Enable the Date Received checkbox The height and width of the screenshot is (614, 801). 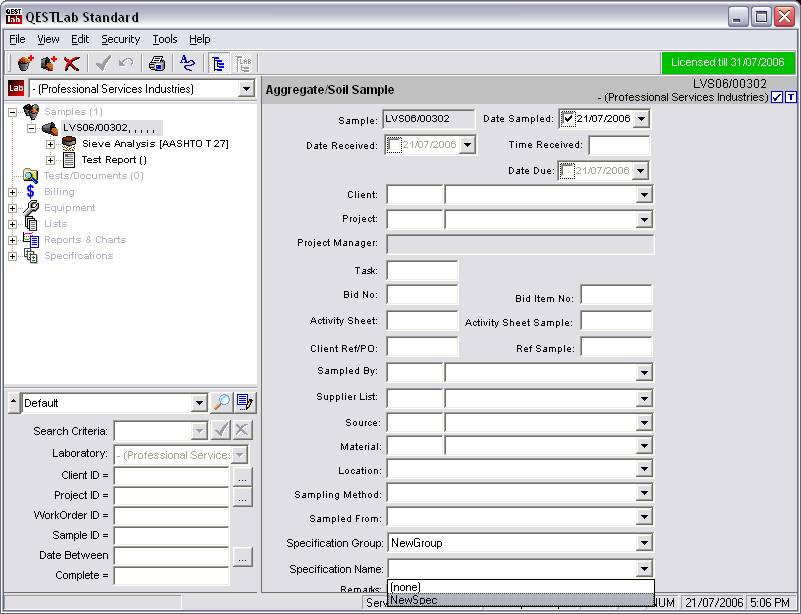(x=394, y=145)
